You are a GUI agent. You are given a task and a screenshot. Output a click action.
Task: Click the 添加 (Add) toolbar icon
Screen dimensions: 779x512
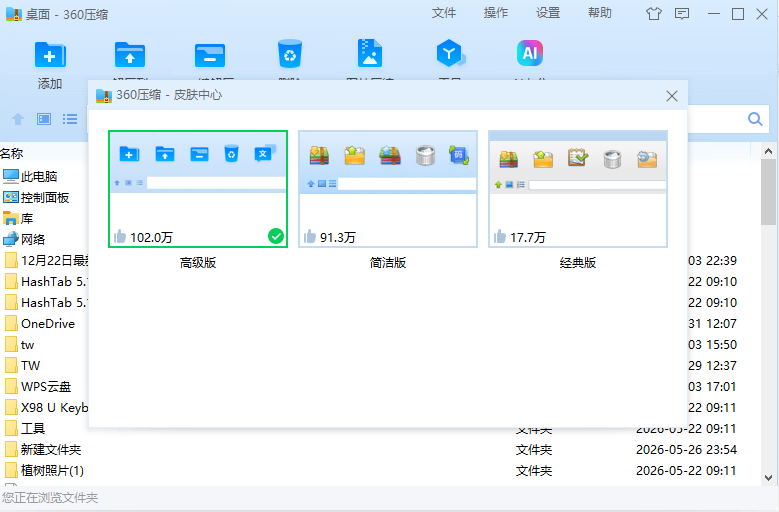(x=50, y=55)
